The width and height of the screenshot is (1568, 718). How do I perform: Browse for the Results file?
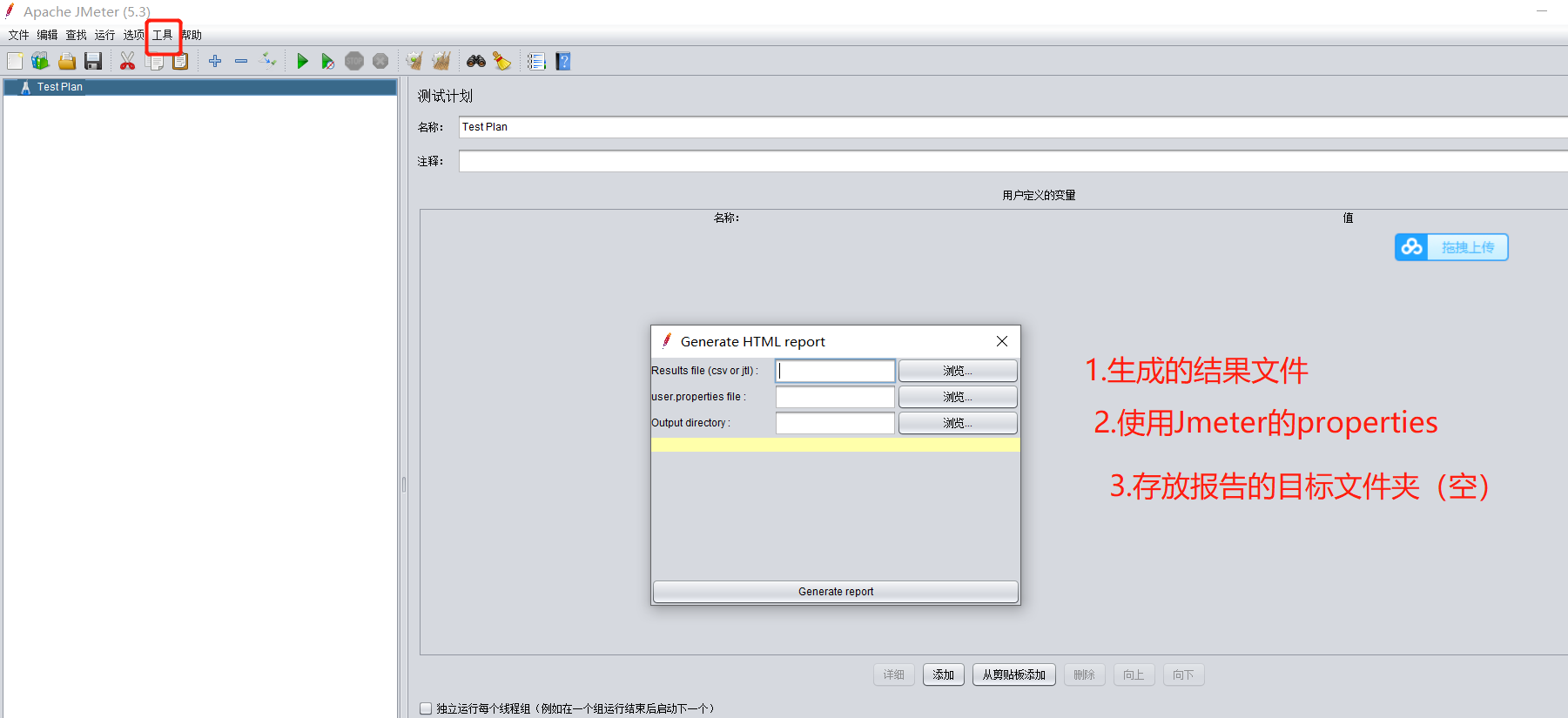click(x=958, y=371)
